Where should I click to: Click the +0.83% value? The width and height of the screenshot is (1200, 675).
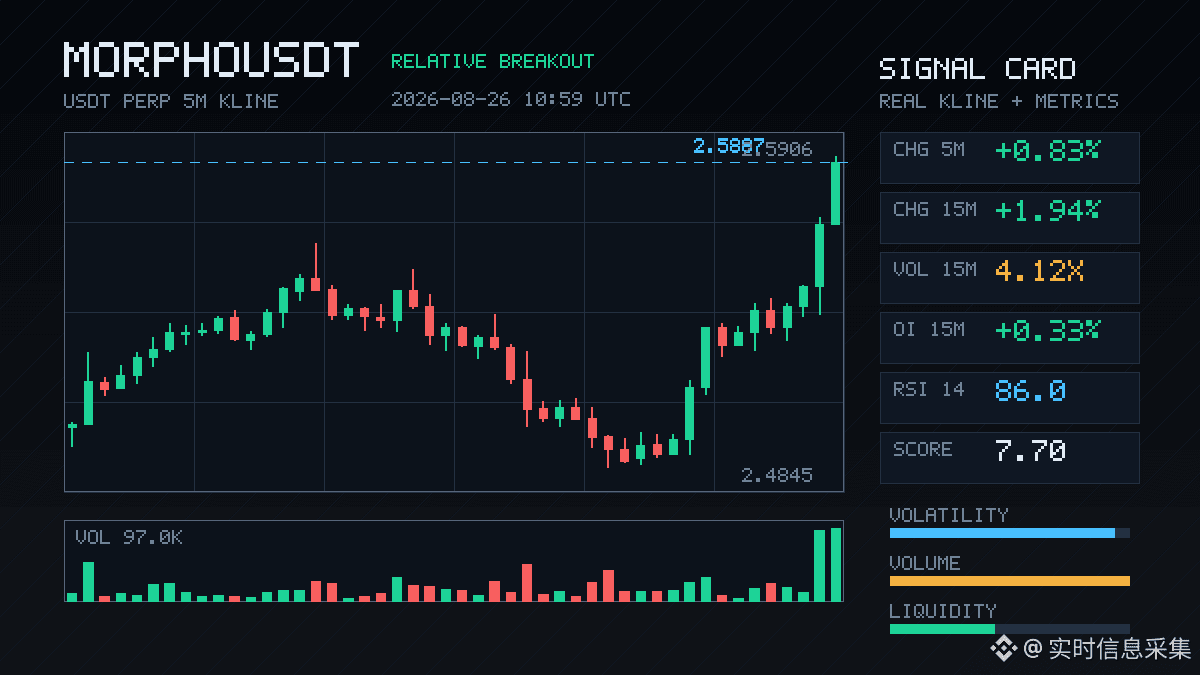pos(1047,150)
